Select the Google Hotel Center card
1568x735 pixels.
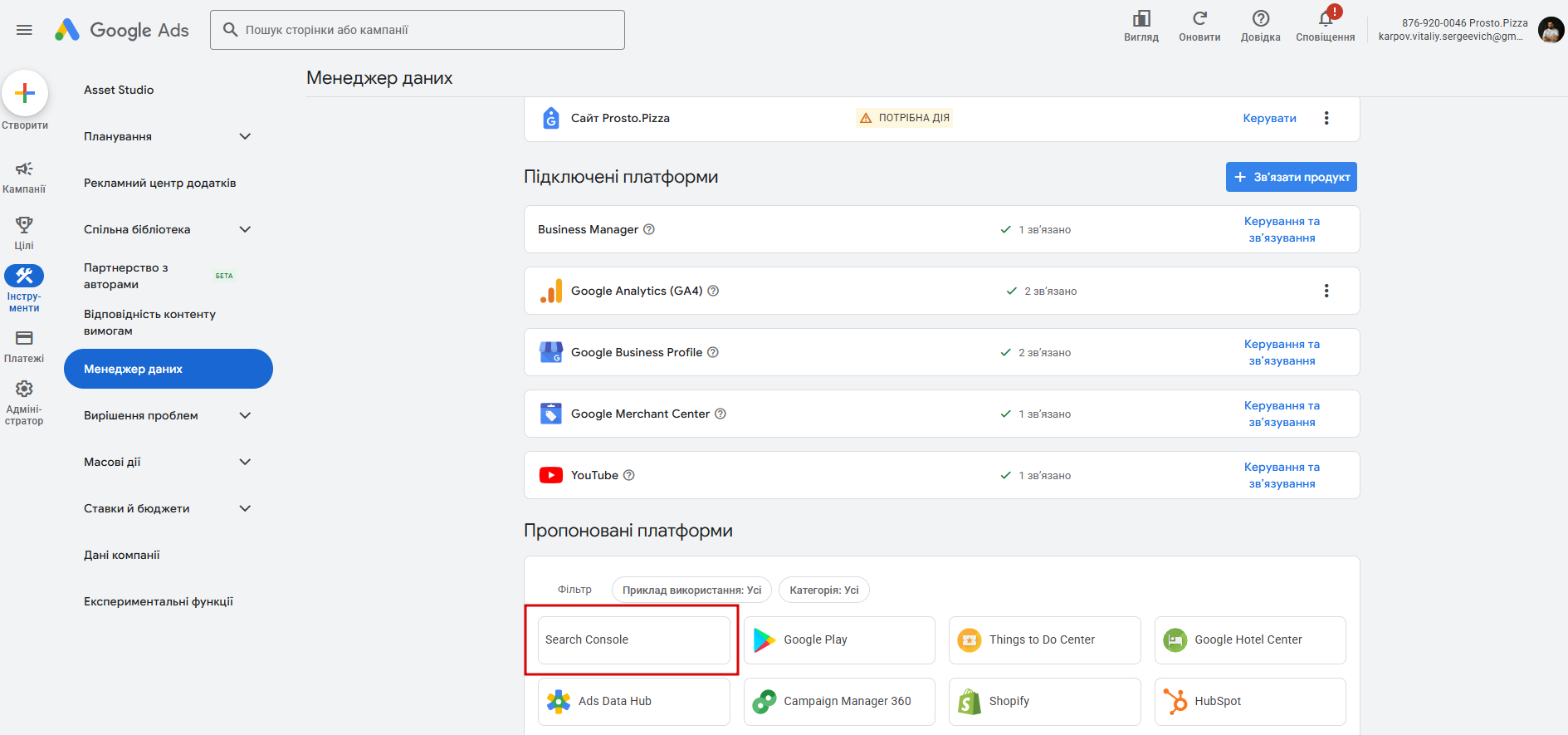1250,640
